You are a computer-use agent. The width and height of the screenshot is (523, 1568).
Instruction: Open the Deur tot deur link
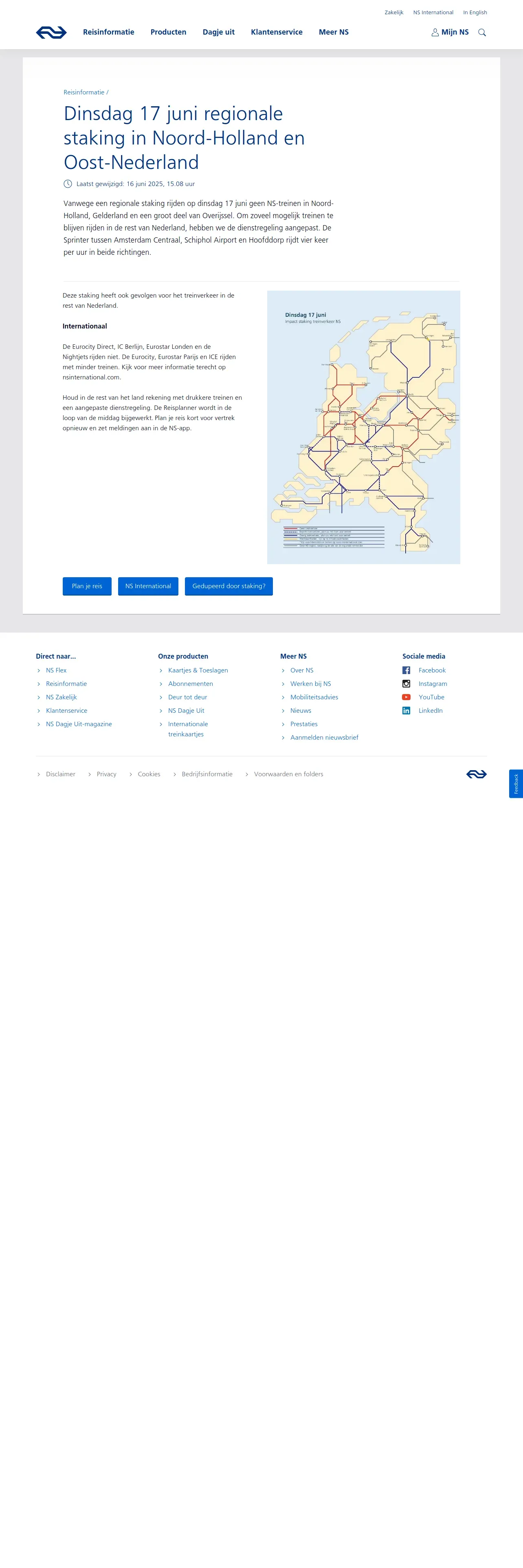click(187, 697)
